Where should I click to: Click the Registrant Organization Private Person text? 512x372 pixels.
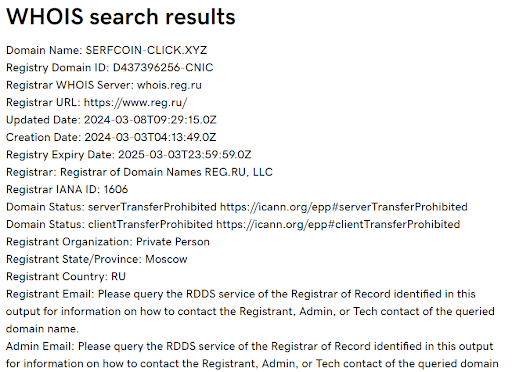coord(173,242)
